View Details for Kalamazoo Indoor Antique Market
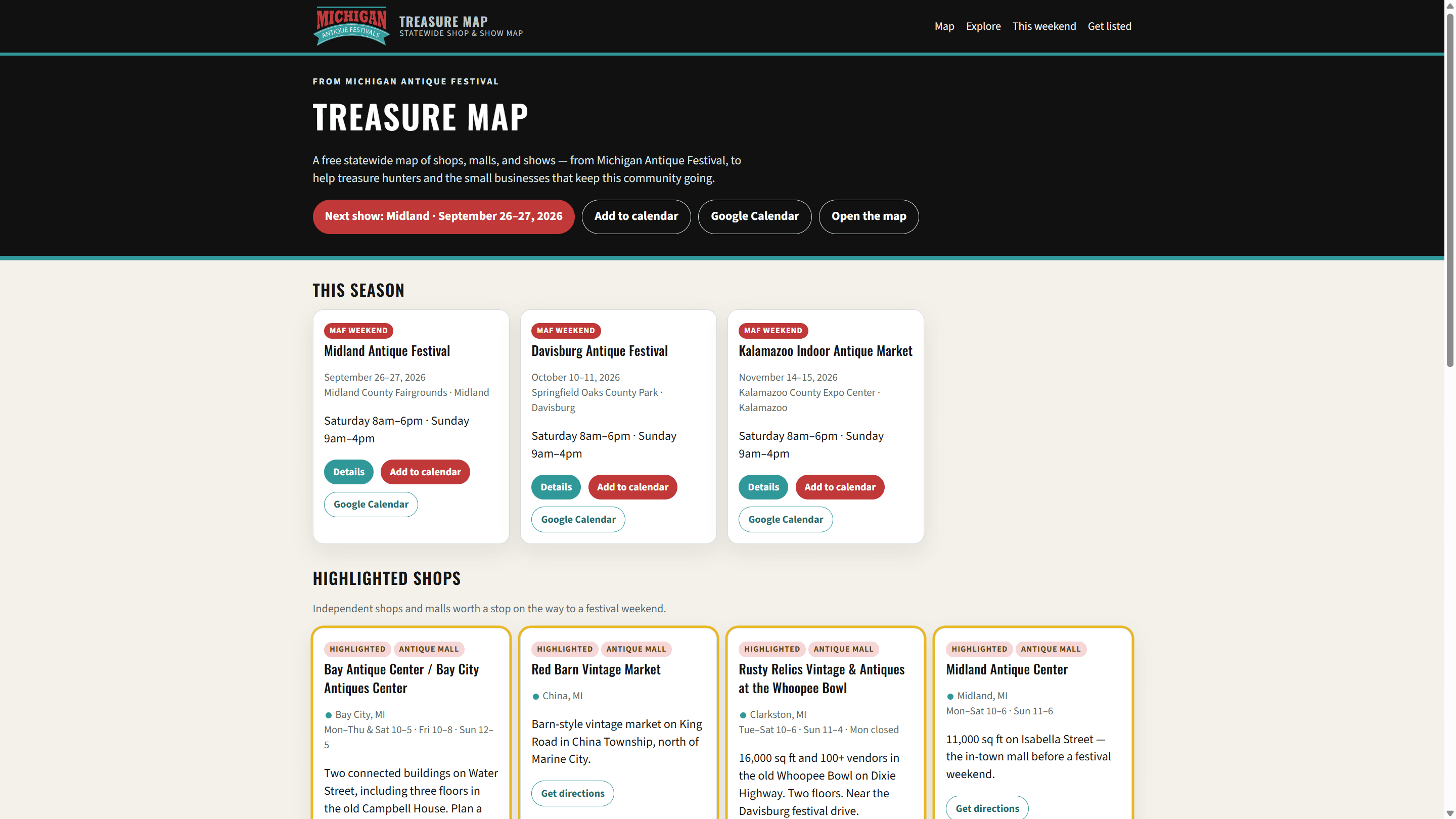Image resolution: width=1456 pixels, height=819 pixels. coord(763,487)
